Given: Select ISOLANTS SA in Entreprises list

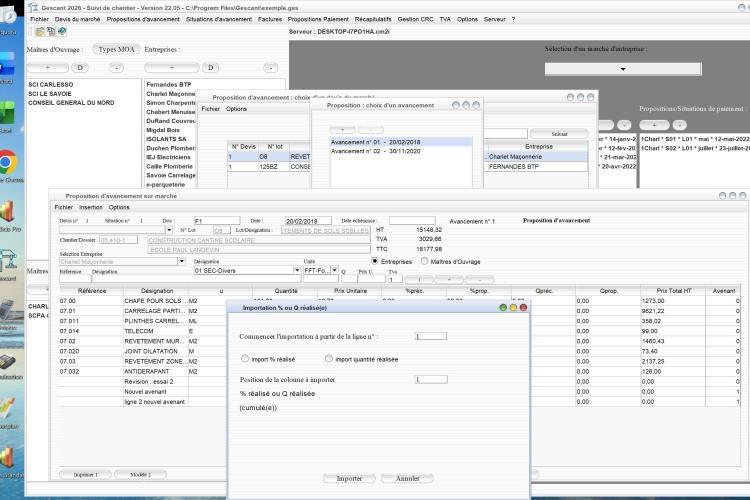Looking at the screenshot, I should point(166,139).
